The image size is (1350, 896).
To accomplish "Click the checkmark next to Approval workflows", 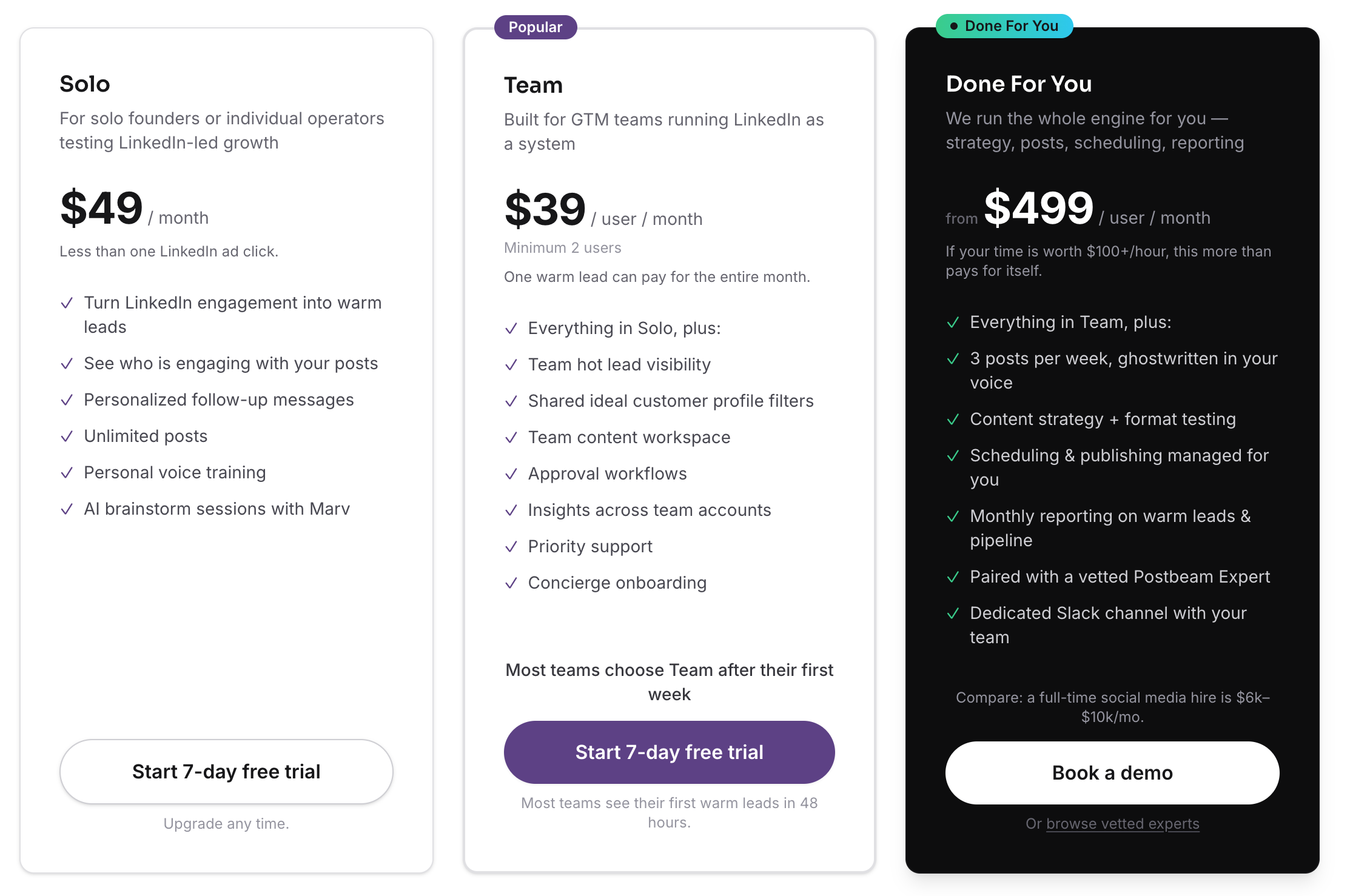I will [x=511, y=473].
